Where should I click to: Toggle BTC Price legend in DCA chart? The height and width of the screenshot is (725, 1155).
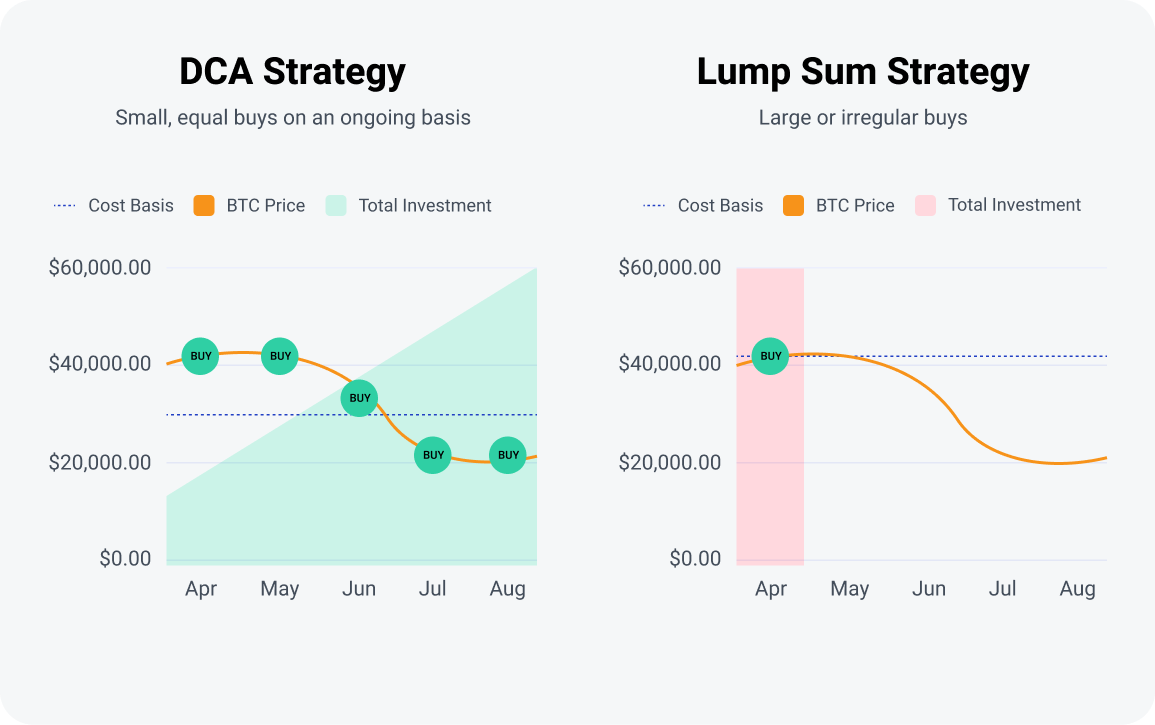click(250, 206)
